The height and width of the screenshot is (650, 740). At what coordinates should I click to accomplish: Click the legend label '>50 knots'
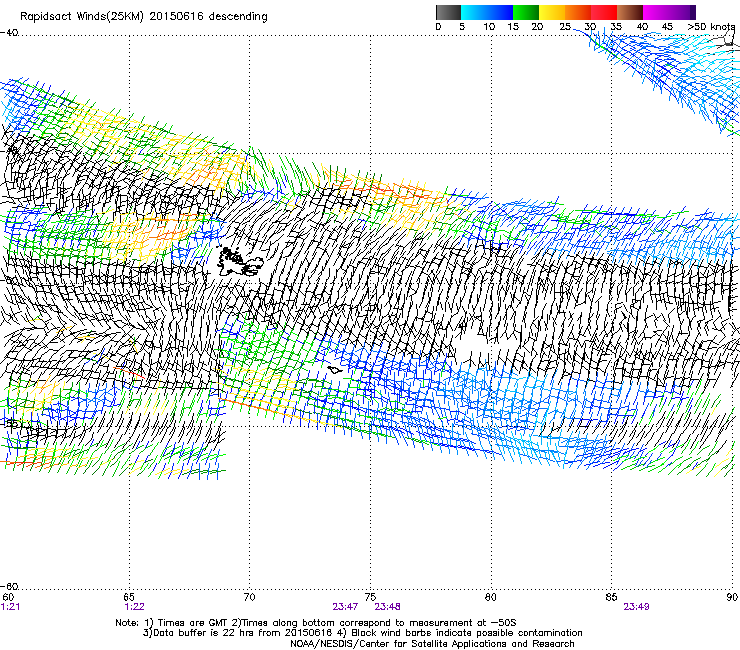(711, 27)
